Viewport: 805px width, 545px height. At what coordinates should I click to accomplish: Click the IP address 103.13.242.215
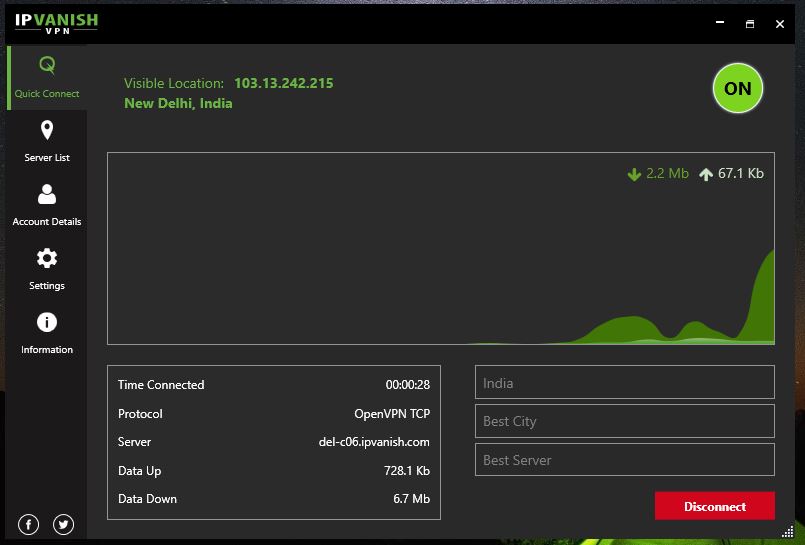(284, 83)
